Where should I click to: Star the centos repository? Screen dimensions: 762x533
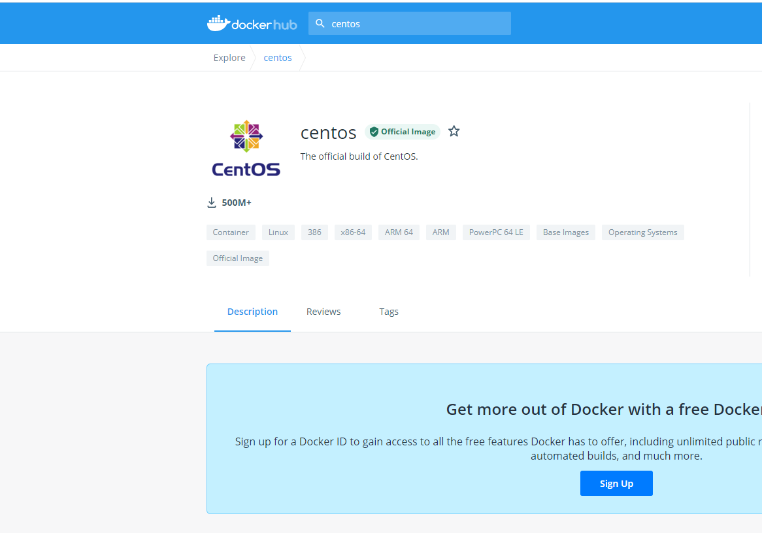(454, 131)
